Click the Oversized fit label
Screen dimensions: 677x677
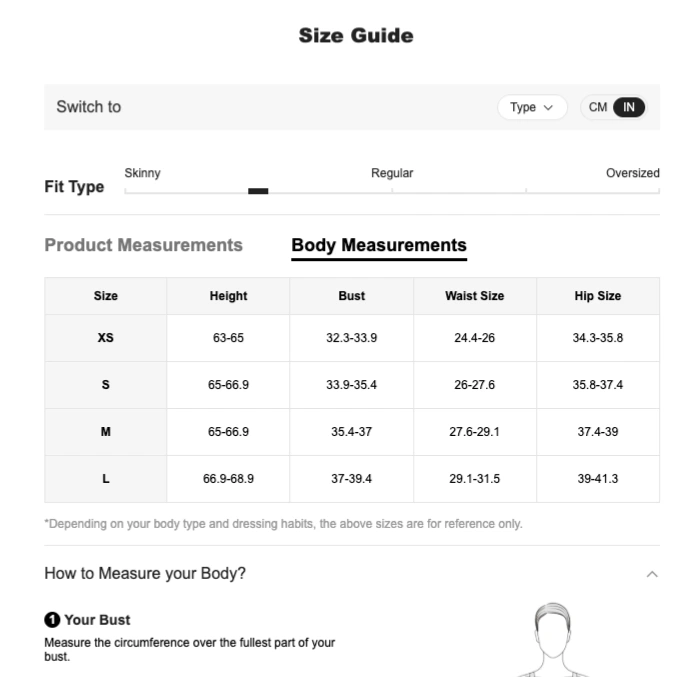point(633,173)
